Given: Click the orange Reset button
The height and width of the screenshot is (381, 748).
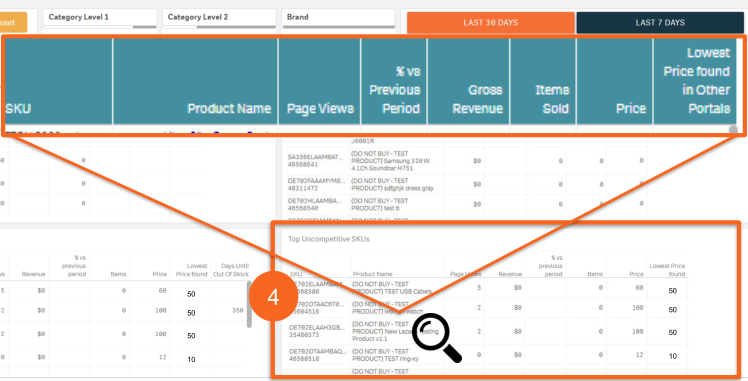Looking at the screenshot, I should pos(13,22).
